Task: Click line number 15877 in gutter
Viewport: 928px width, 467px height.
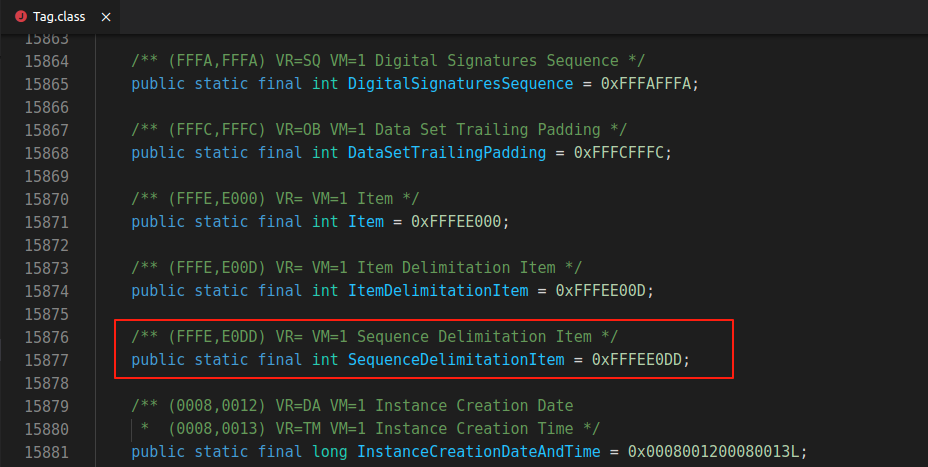Action: pyautogui.click(x=47, y=360)
